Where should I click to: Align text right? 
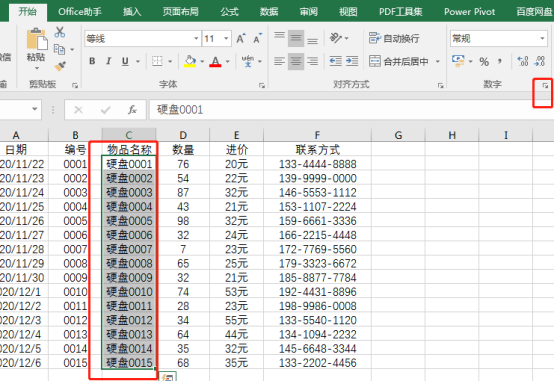click(x=312, y=61)
